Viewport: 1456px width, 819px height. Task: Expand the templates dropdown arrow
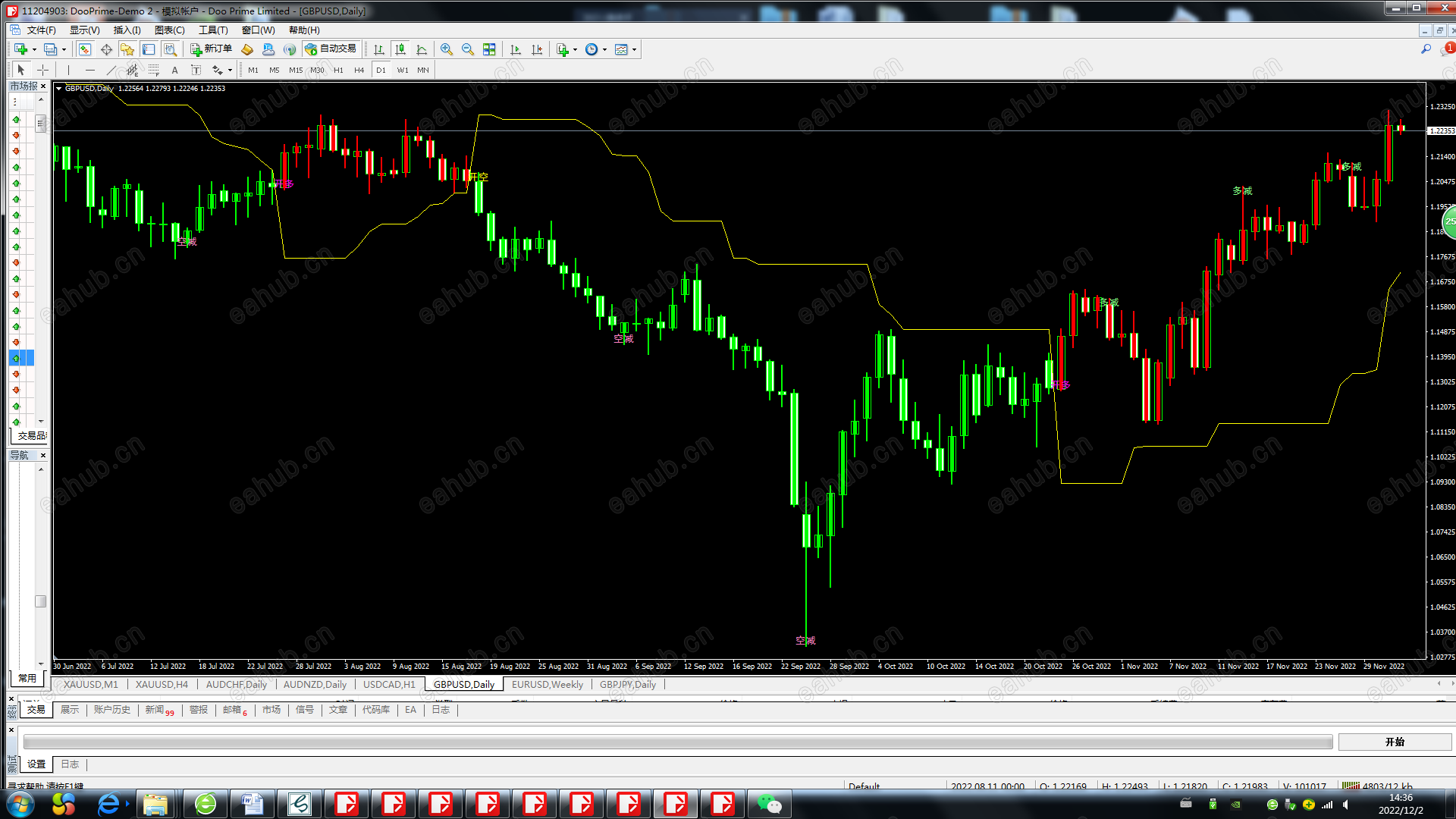635,49
